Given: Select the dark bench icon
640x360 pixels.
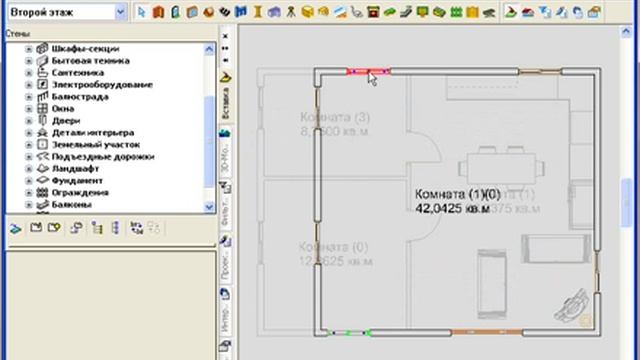Looking at the screenshot, I should [x=489, y=12].
